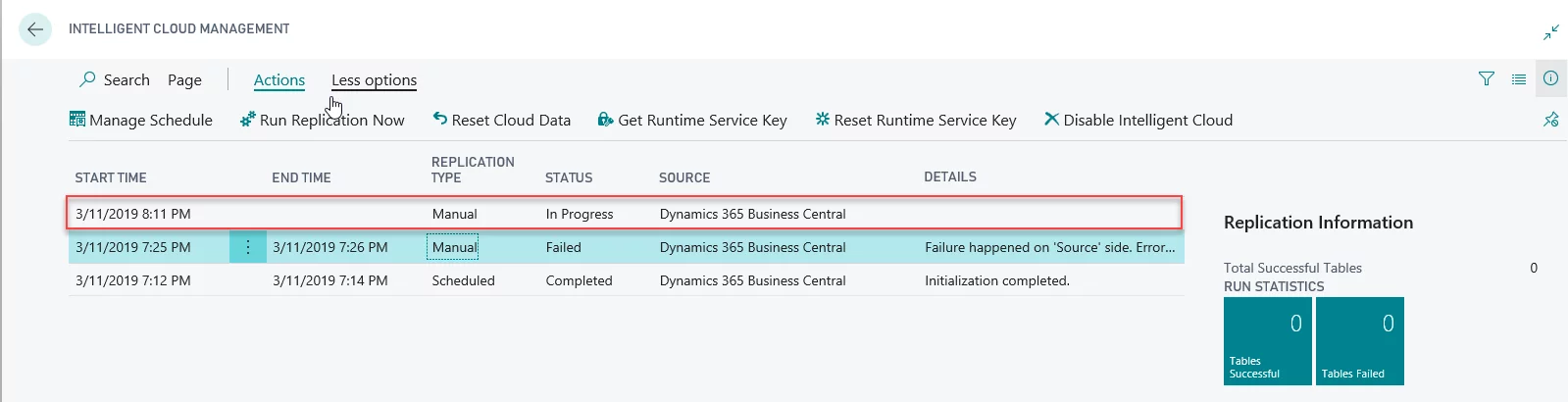Click the Tables Failed tile

pyautogui.click(x=1359, y=341)
